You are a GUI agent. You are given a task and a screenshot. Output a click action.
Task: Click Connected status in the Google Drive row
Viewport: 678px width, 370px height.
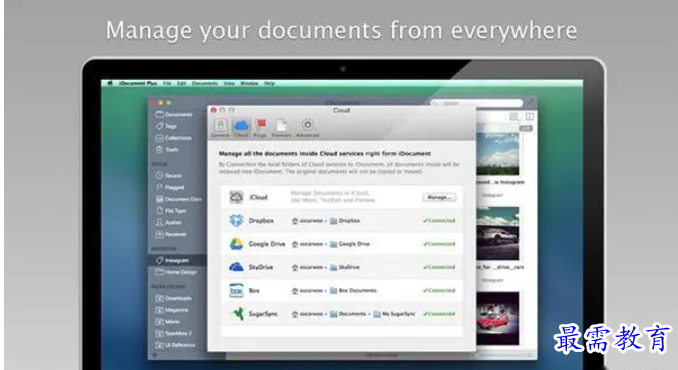[439, 244]
